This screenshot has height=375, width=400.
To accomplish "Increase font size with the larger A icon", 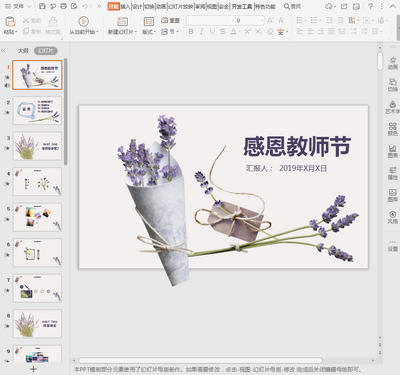I will click(x=270, y=21).
